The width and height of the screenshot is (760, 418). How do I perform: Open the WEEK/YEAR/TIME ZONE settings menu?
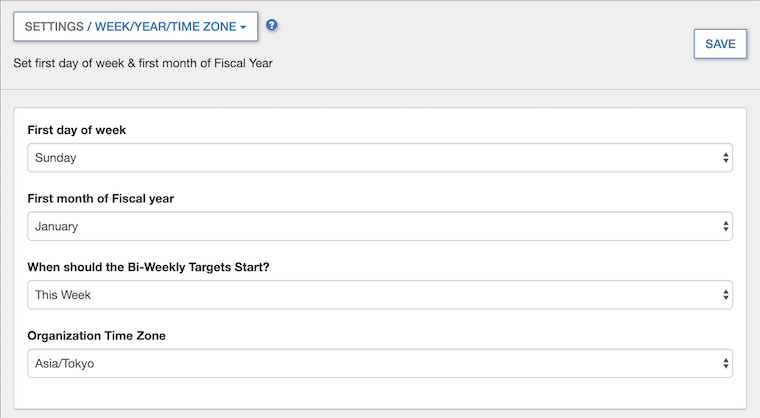(165, 27)
